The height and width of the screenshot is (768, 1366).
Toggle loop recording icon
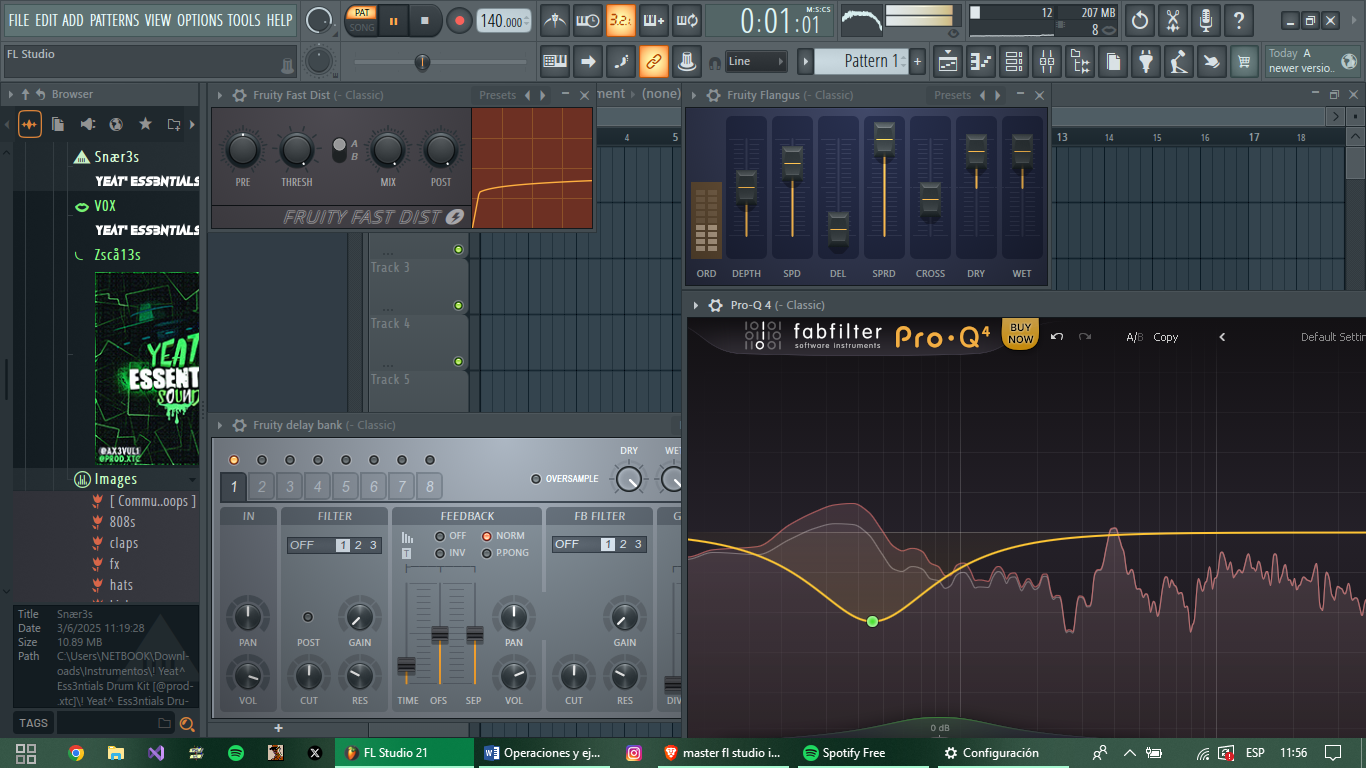coord(687,20)
